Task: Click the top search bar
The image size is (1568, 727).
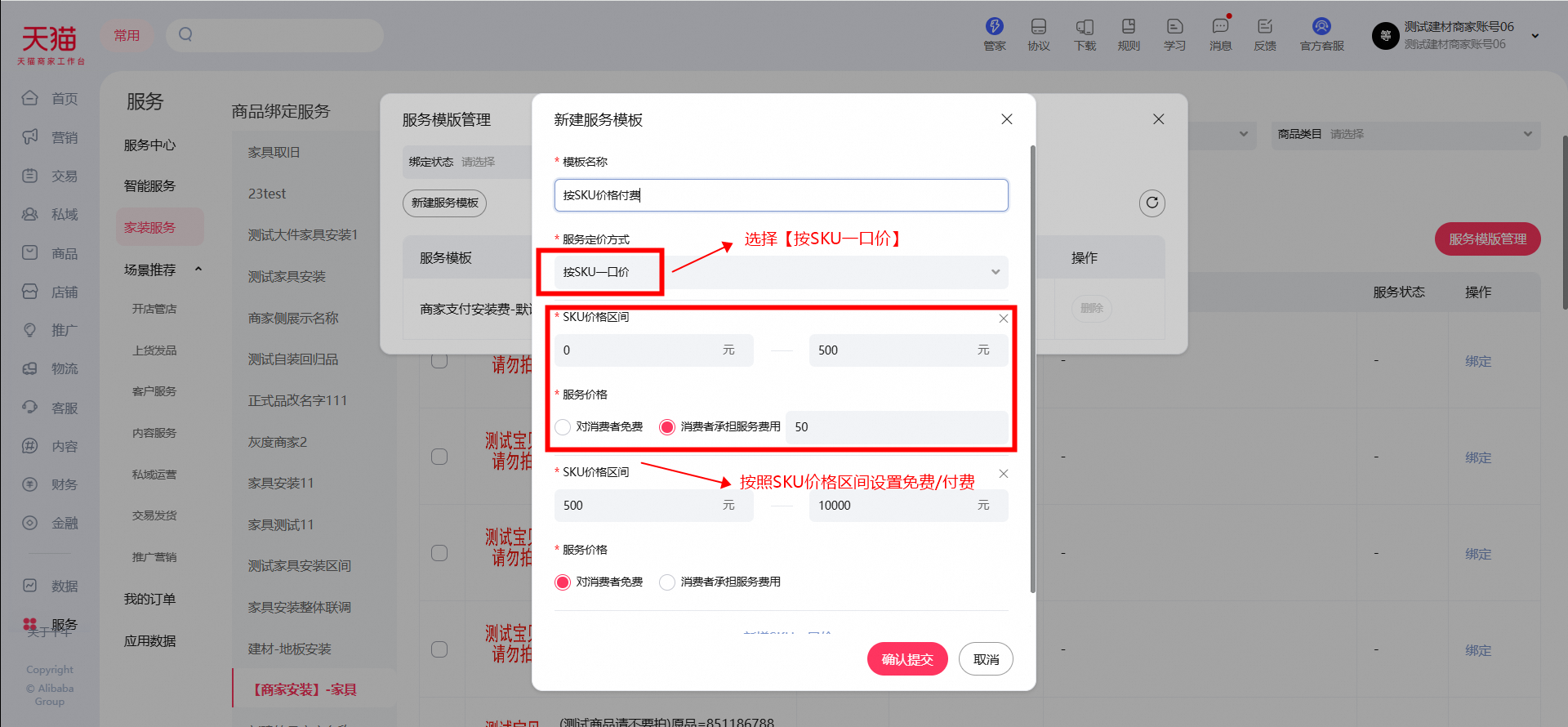Action: point(274,35)
